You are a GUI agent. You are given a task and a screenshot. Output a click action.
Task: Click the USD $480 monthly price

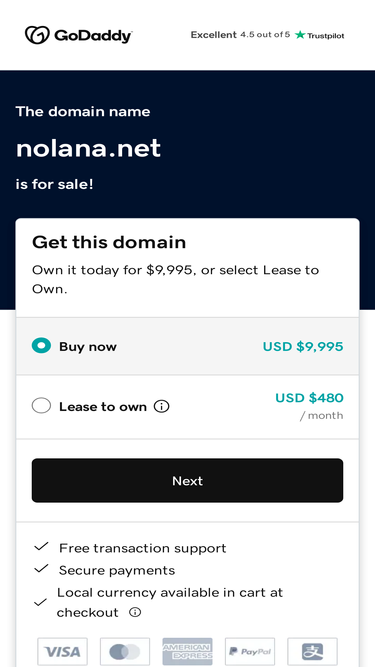coord(309,398)
